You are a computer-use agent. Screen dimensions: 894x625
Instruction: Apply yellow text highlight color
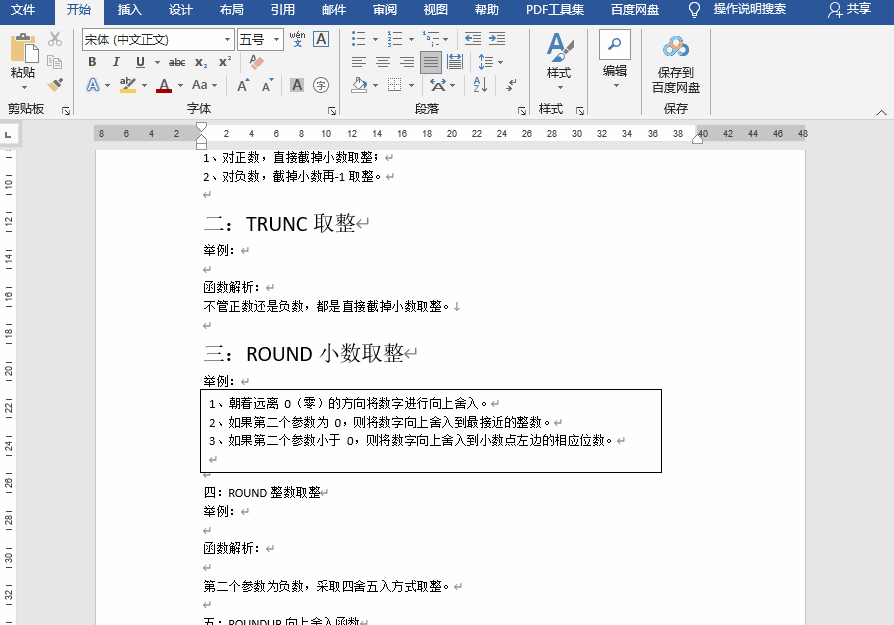pyautogui.click(x=128, y=86)
